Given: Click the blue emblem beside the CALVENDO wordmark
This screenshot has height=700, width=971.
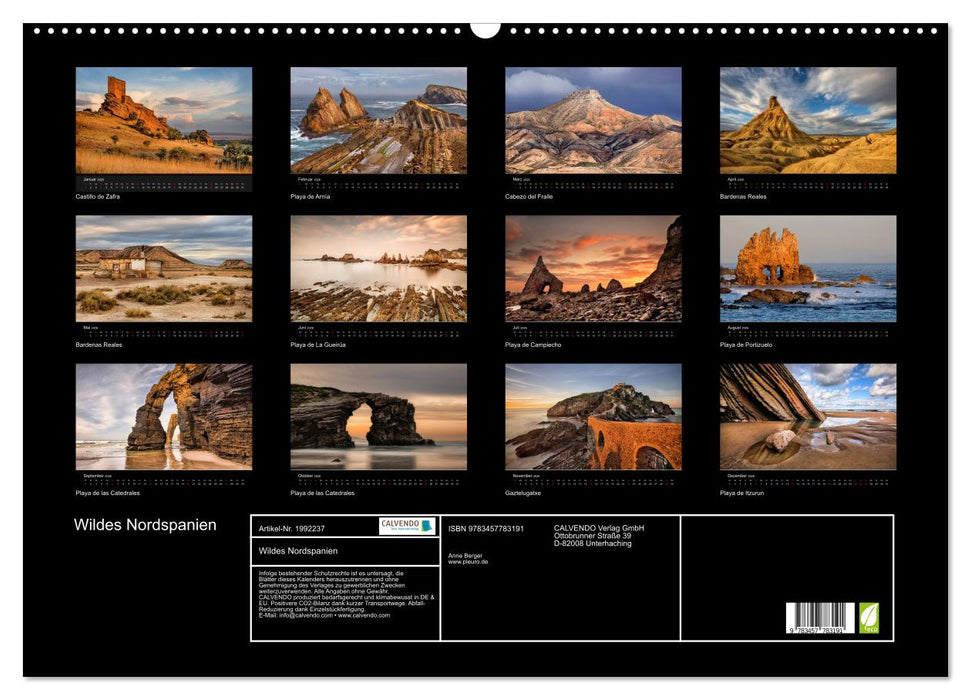Looking at the screenshot, I should (425, 527).
